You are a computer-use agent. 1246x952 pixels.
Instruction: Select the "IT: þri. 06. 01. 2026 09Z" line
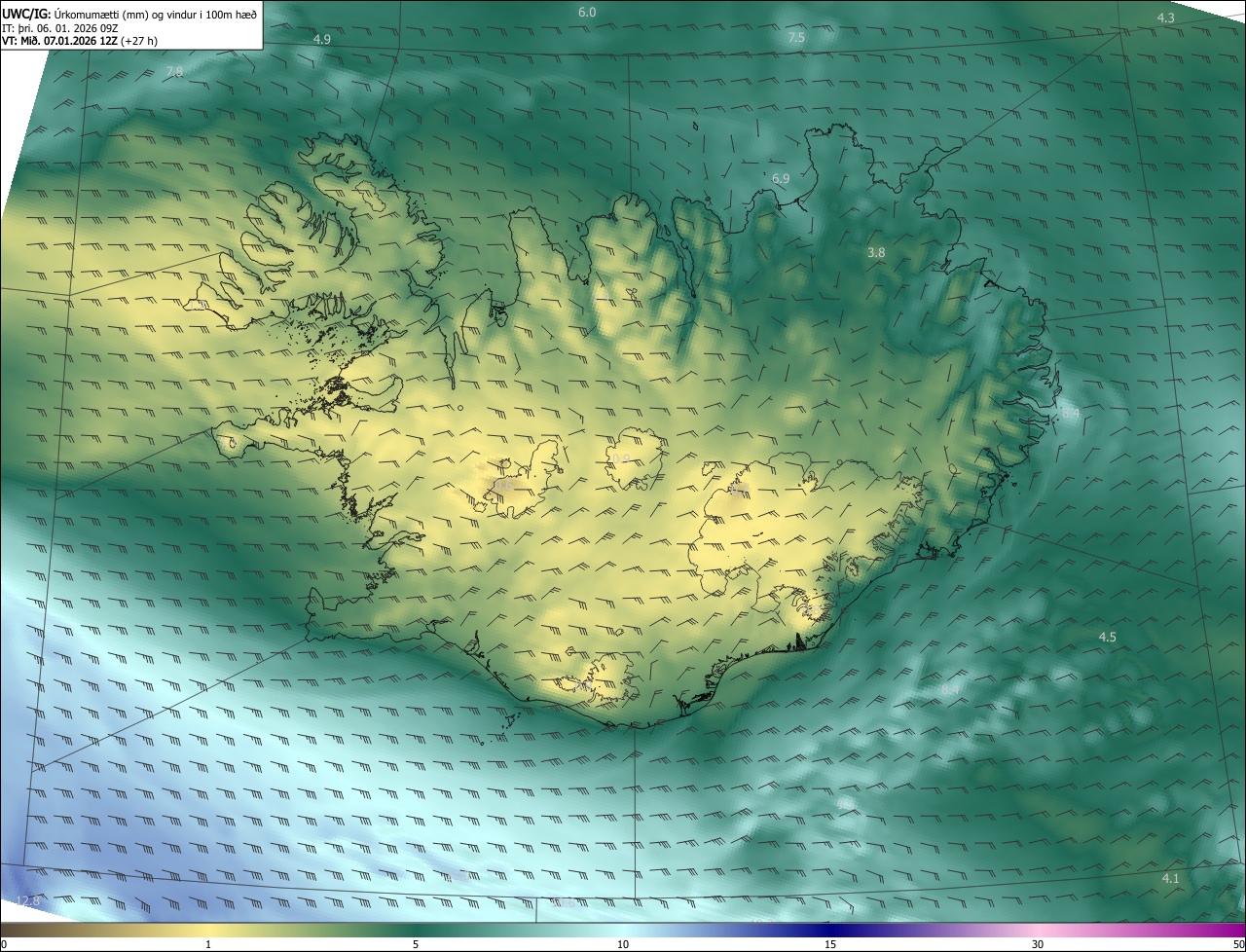[59, 27]
